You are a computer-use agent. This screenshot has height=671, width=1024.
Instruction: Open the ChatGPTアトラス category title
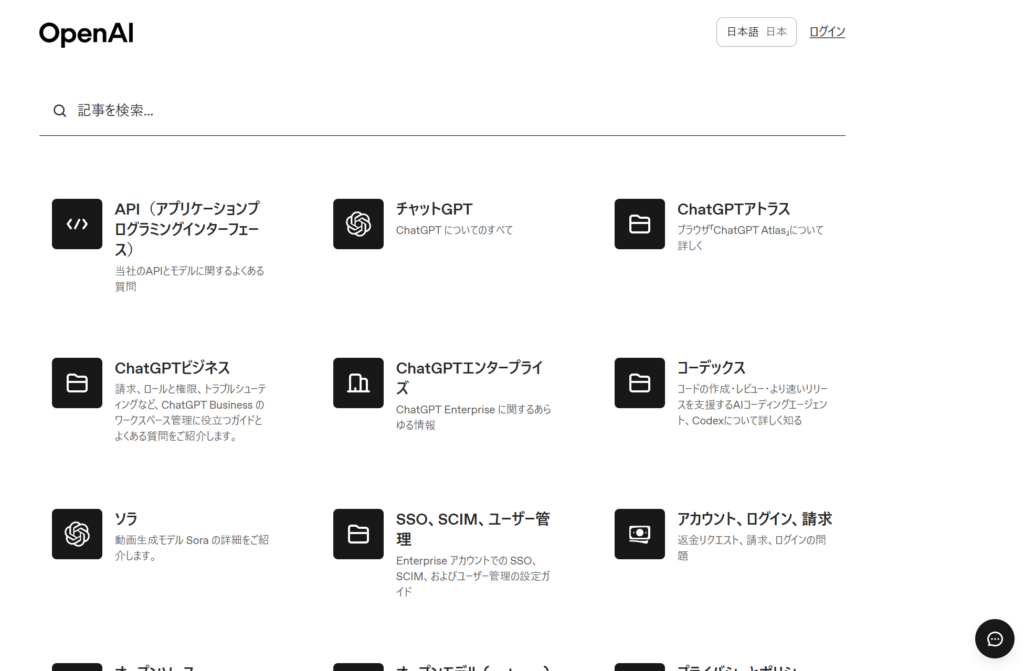pos(733,209)
